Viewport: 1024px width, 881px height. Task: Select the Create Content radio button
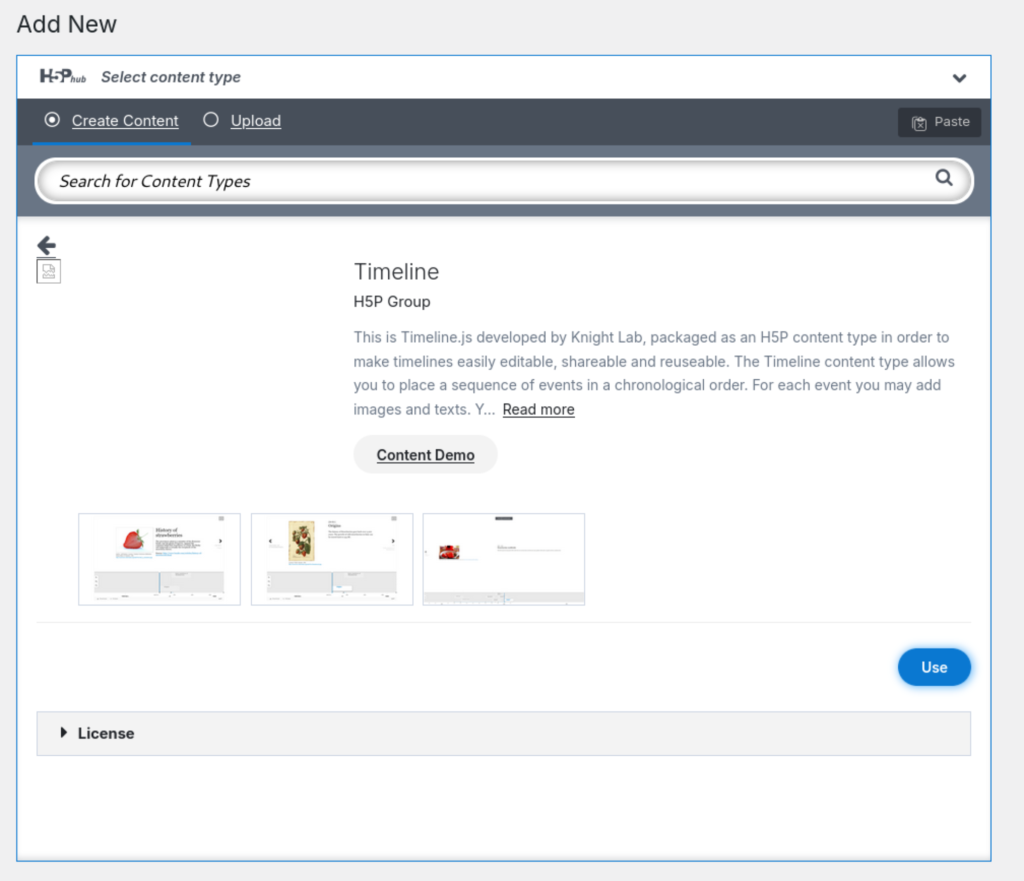click(52, 120)
